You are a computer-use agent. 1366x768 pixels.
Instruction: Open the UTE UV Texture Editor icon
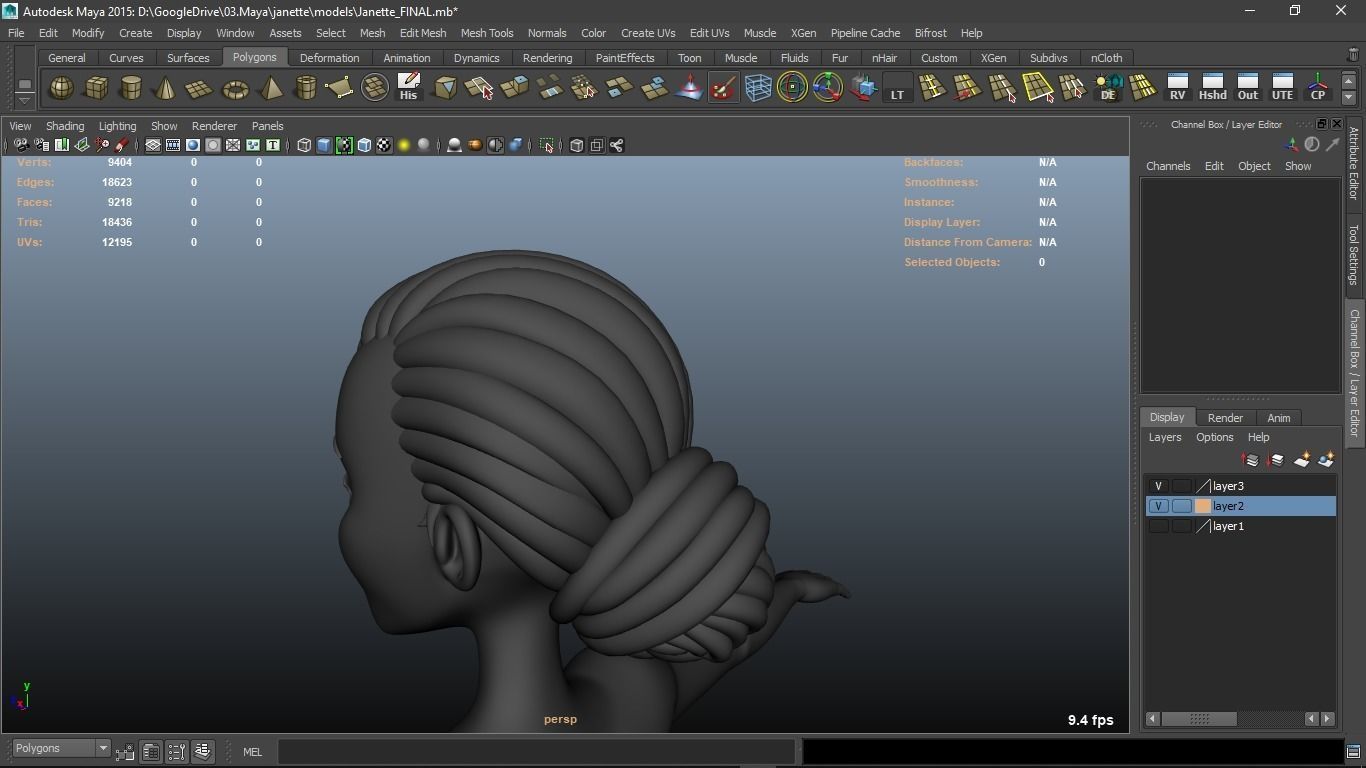point(1283,88)
